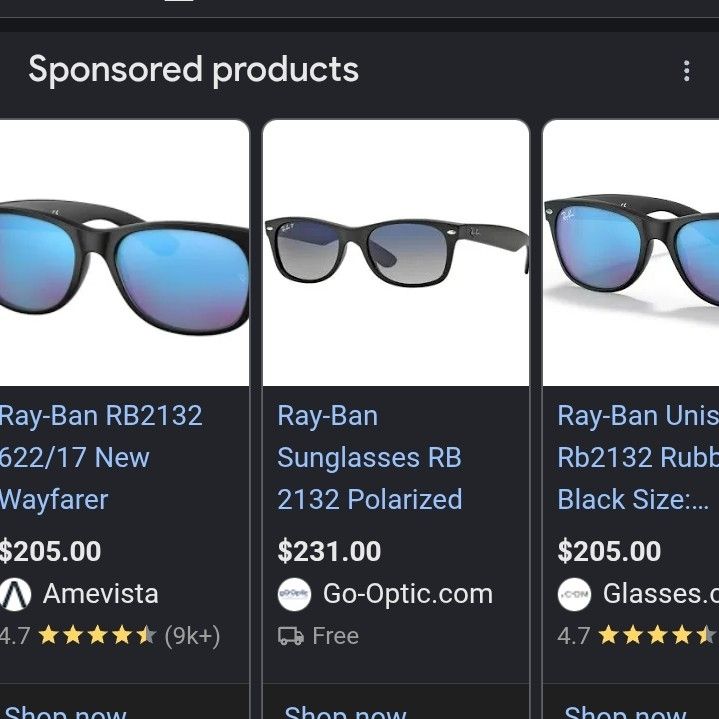Image resolution: width=719 pixels, height=719 pixels.
Task: Click the free delivery truck icon
Action: coord(291,636)
